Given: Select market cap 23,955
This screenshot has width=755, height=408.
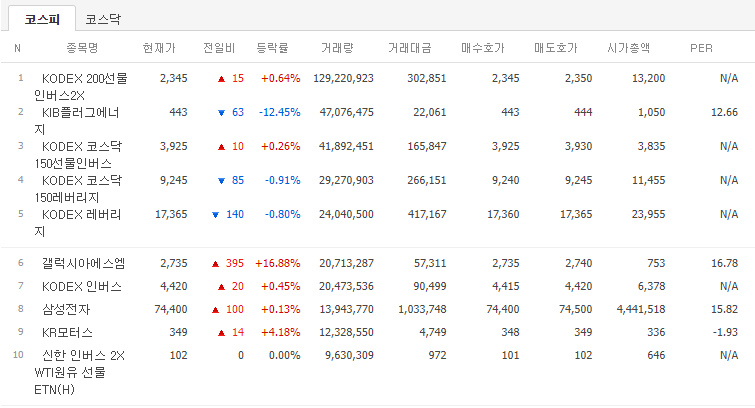Looking at the screenshot, I should (649, 214).
